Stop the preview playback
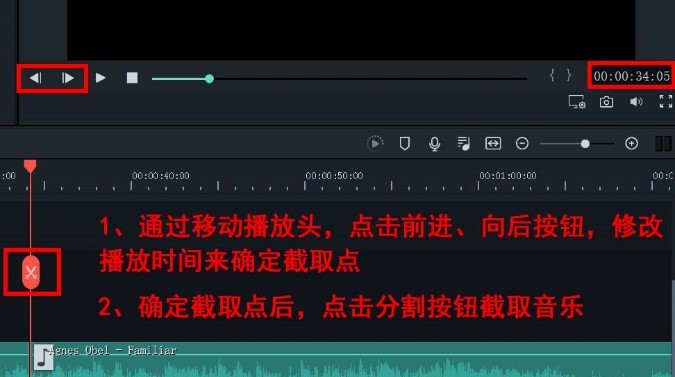The width and height of the screenshot is (675, 377). 132,78
